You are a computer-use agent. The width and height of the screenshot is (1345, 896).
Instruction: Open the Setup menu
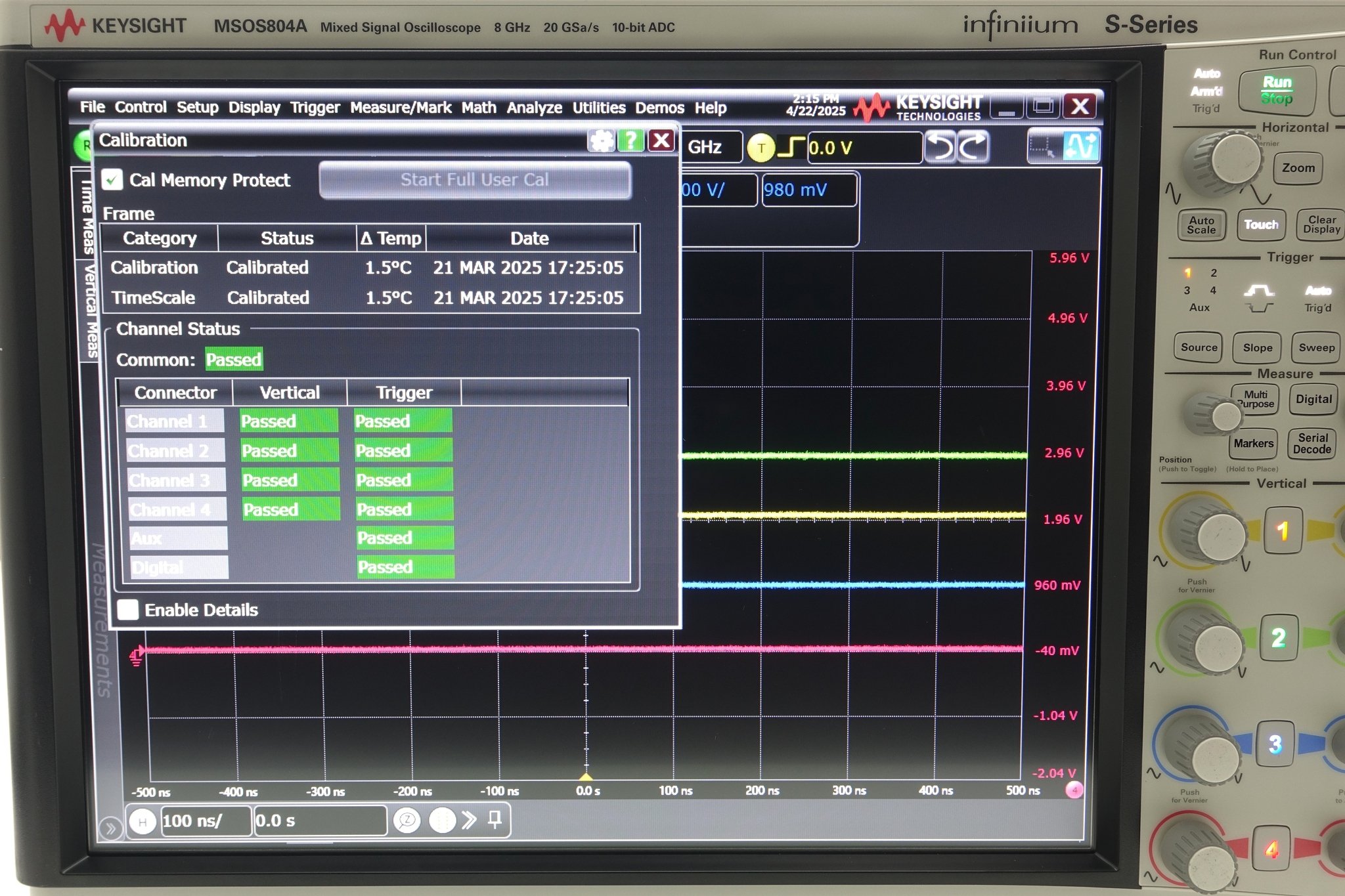tap(197, 107)
